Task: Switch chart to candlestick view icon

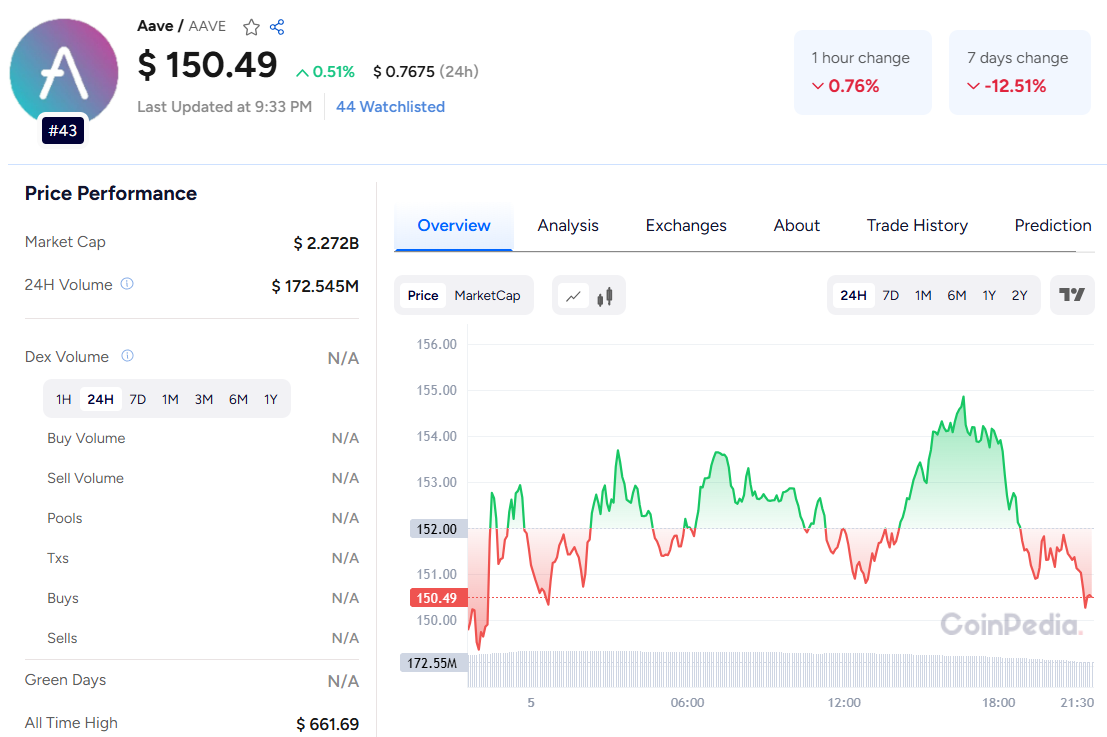Action: pyautogui.click(x=605, y=296)
